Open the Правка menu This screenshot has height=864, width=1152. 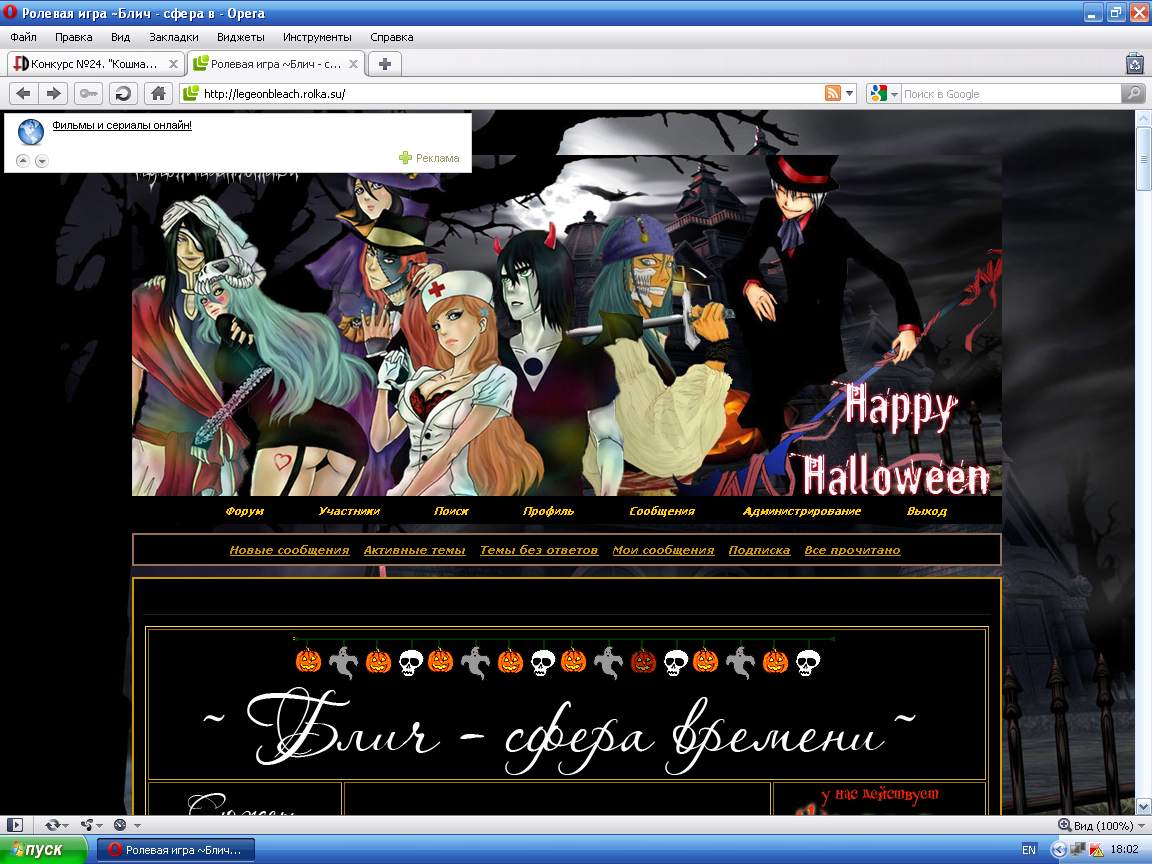click(73, 37)
